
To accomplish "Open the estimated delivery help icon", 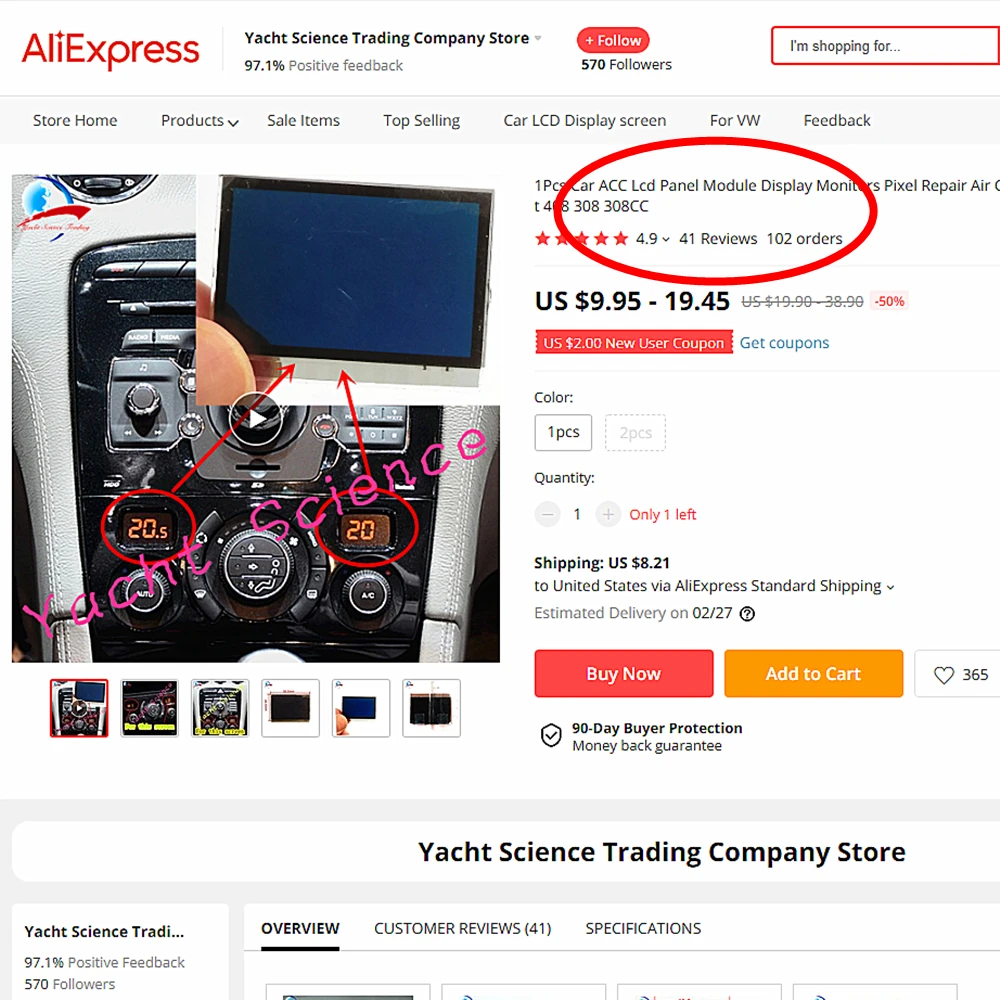I will [747, 614].
